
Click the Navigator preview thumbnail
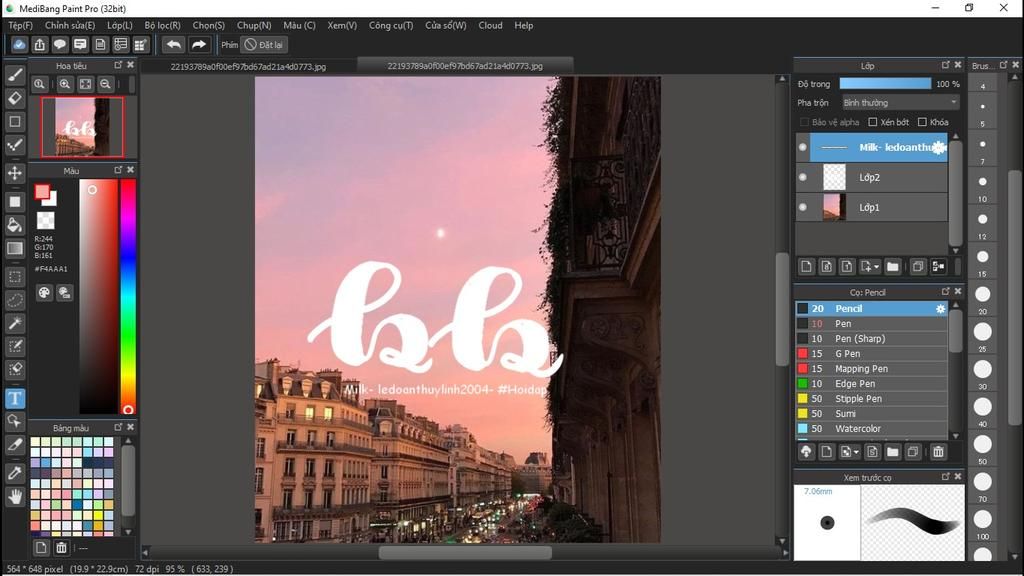point(82,127)
